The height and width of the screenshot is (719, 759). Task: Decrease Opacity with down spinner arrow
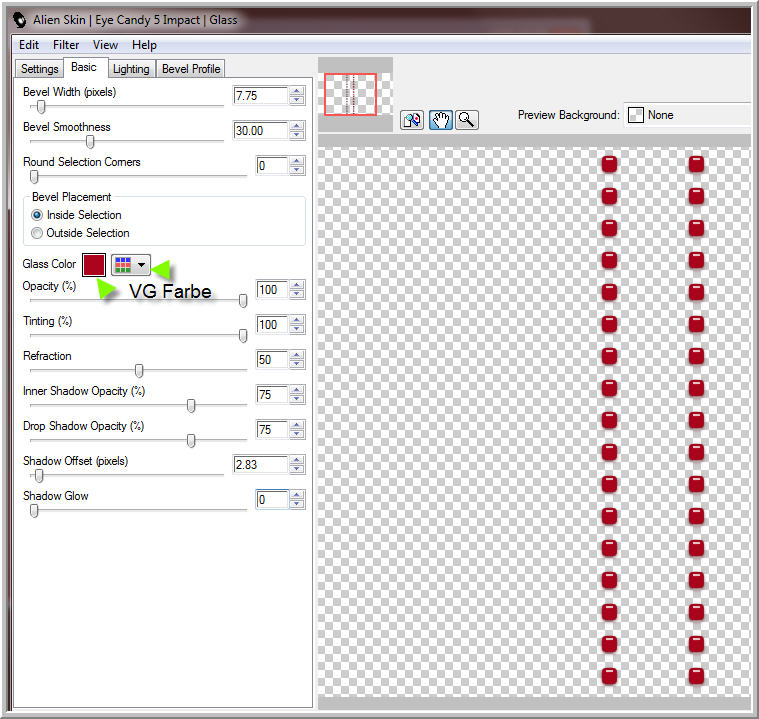click(x=297, y=294)
